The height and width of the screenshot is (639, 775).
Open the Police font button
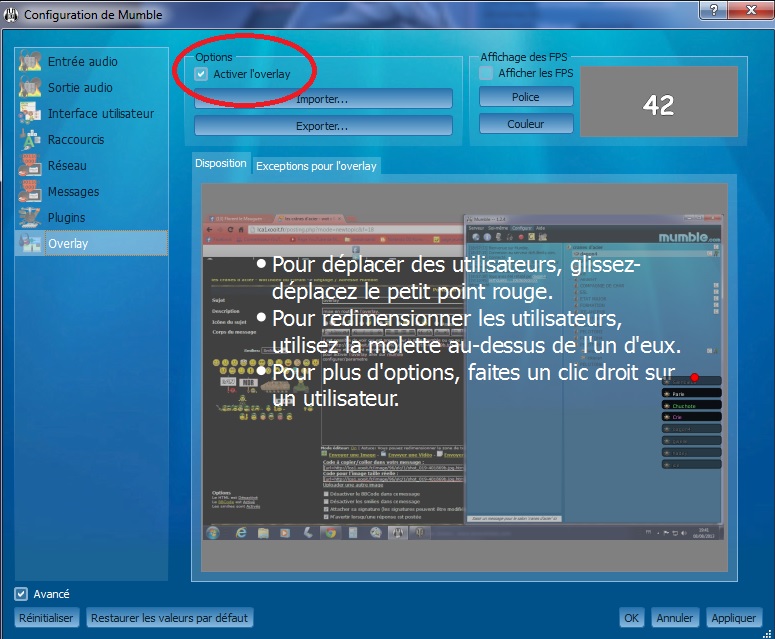[526, 97]
